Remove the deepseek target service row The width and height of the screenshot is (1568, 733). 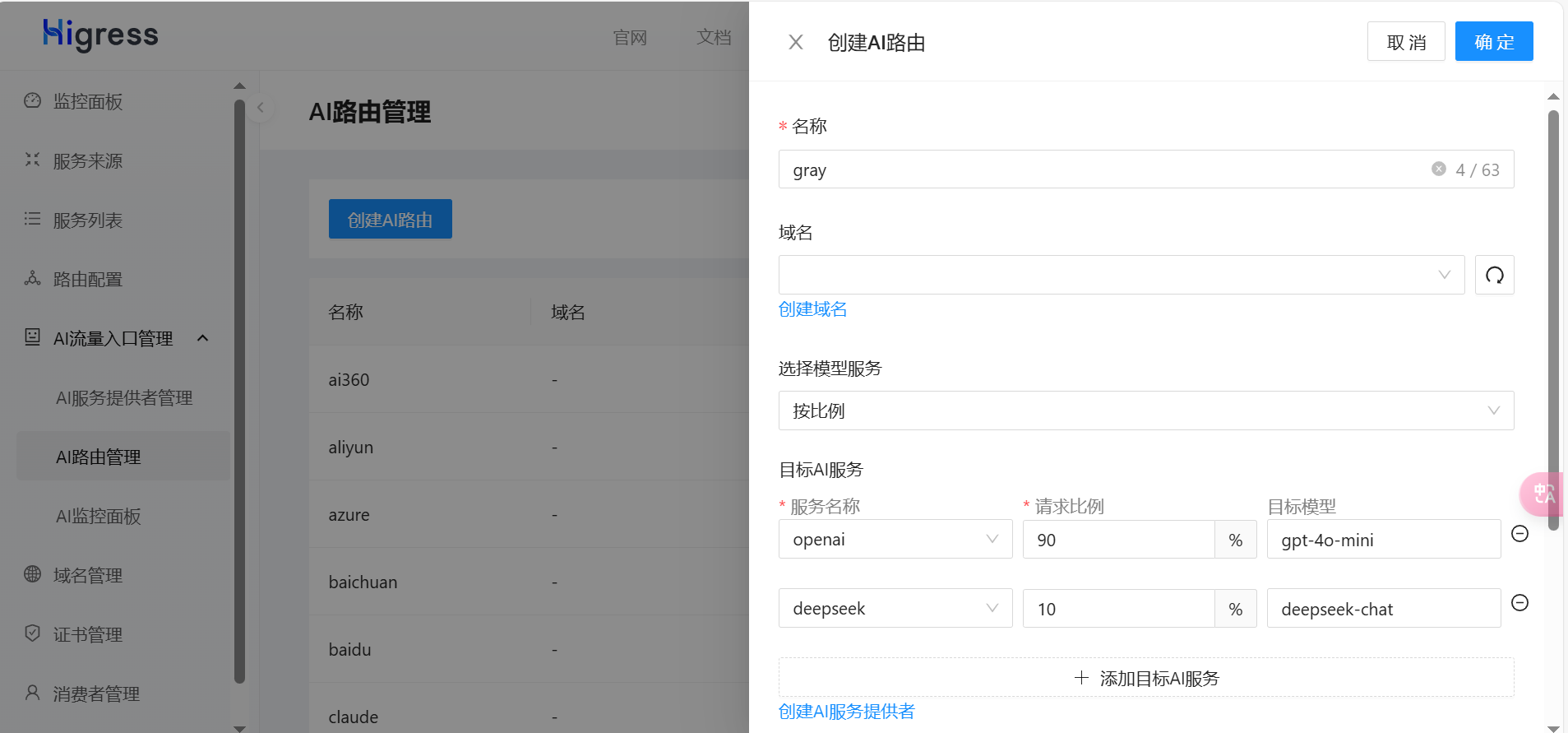1519,603
